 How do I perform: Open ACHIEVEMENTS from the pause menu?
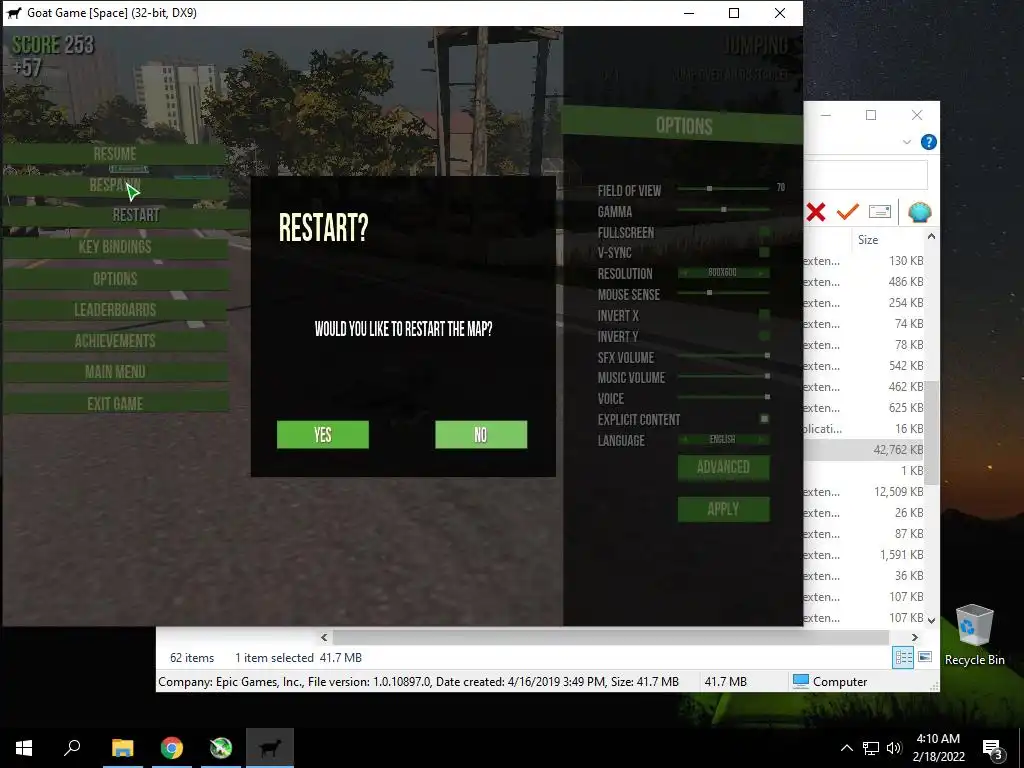click(x=115, y=341)
